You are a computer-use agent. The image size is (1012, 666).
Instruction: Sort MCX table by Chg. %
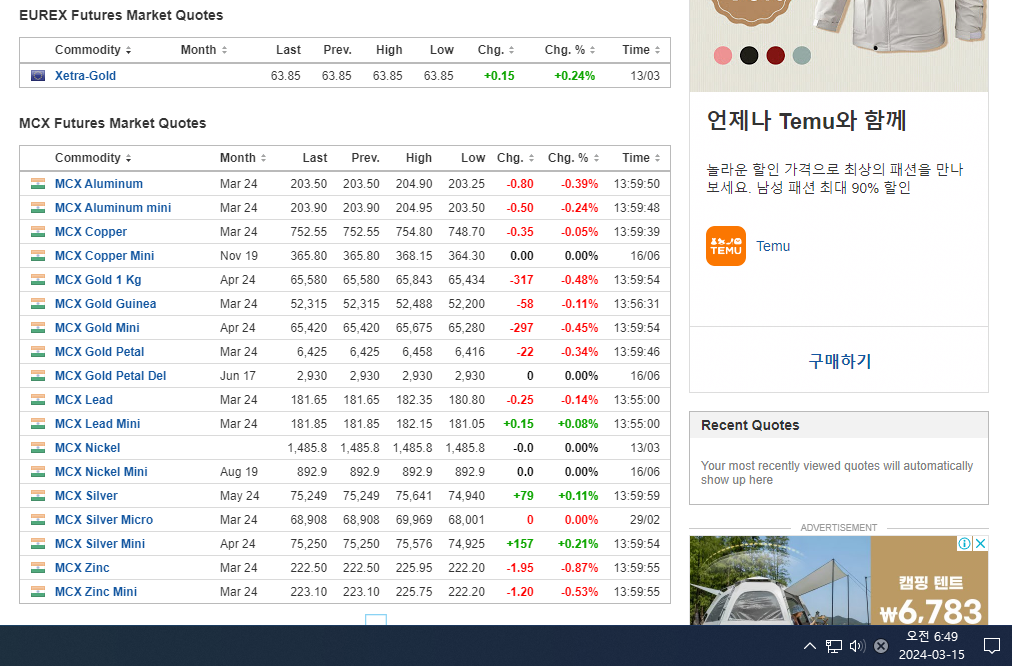coord(574,158)
